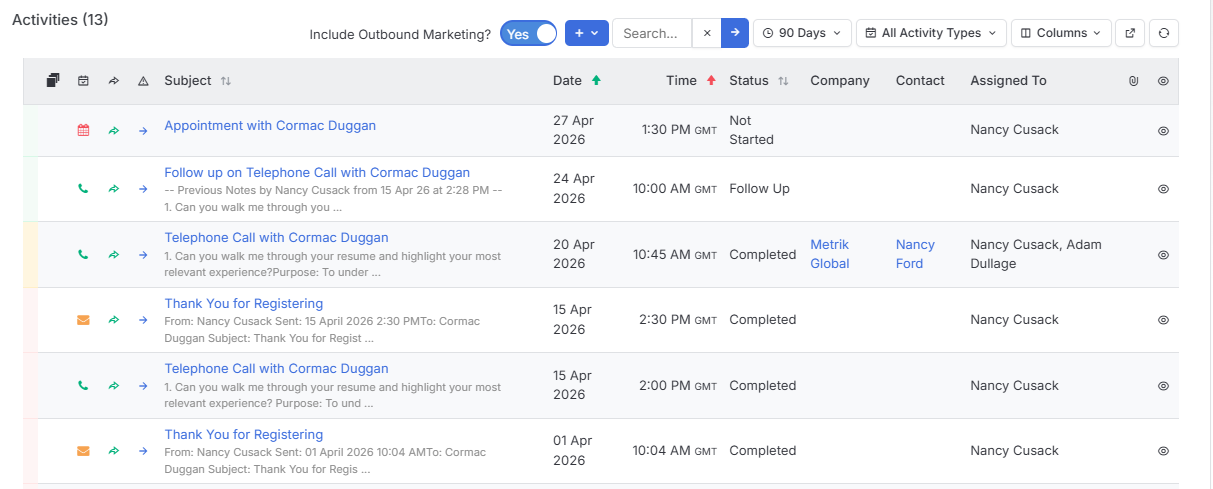The height and width of the screenshot is (489, 1213).
Task: Click the 27 Apr 2026 date cell
Action: point(573,130)
